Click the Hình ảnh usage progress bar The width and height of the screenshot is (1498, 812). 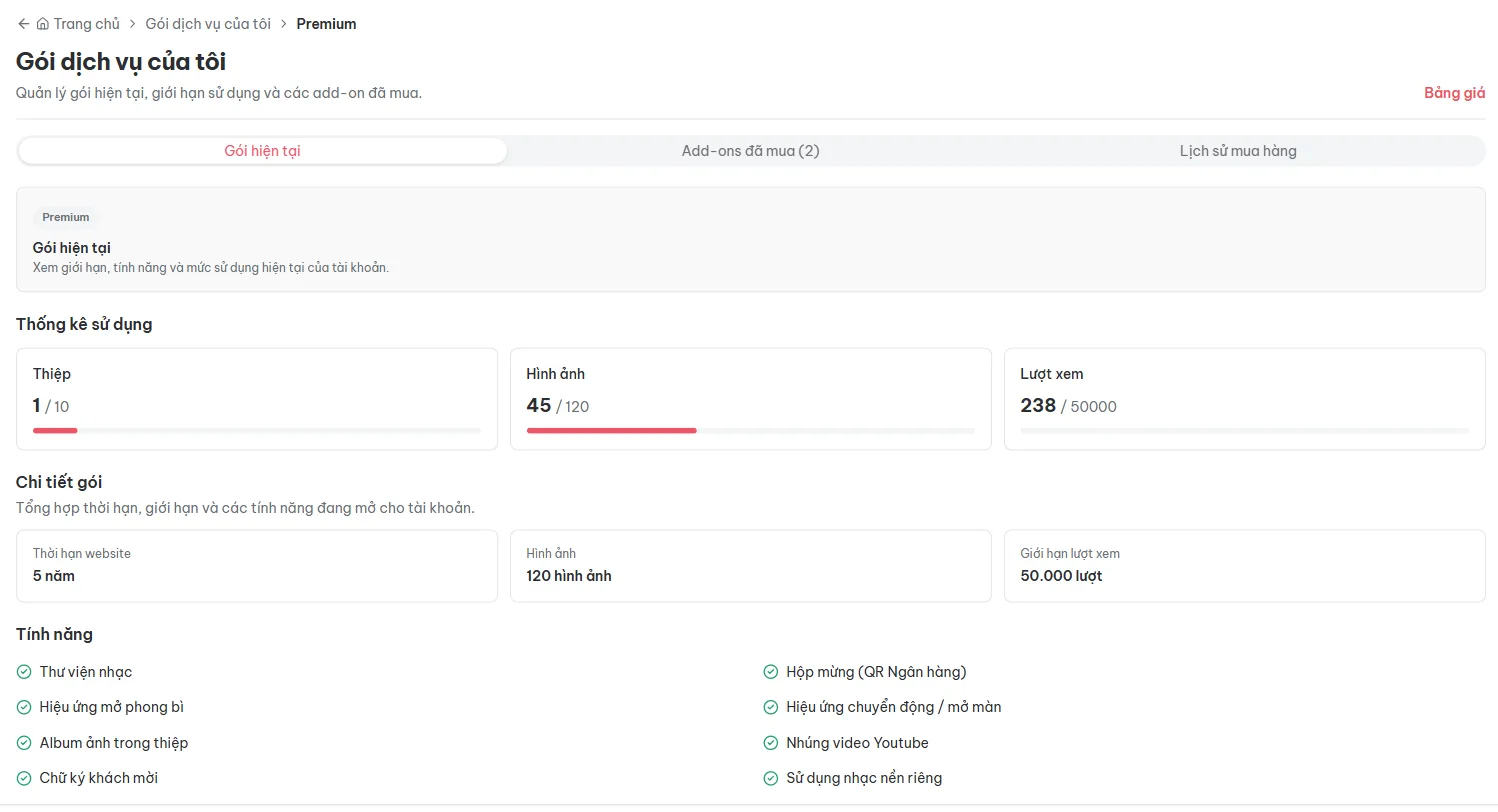tap(751, 431)
